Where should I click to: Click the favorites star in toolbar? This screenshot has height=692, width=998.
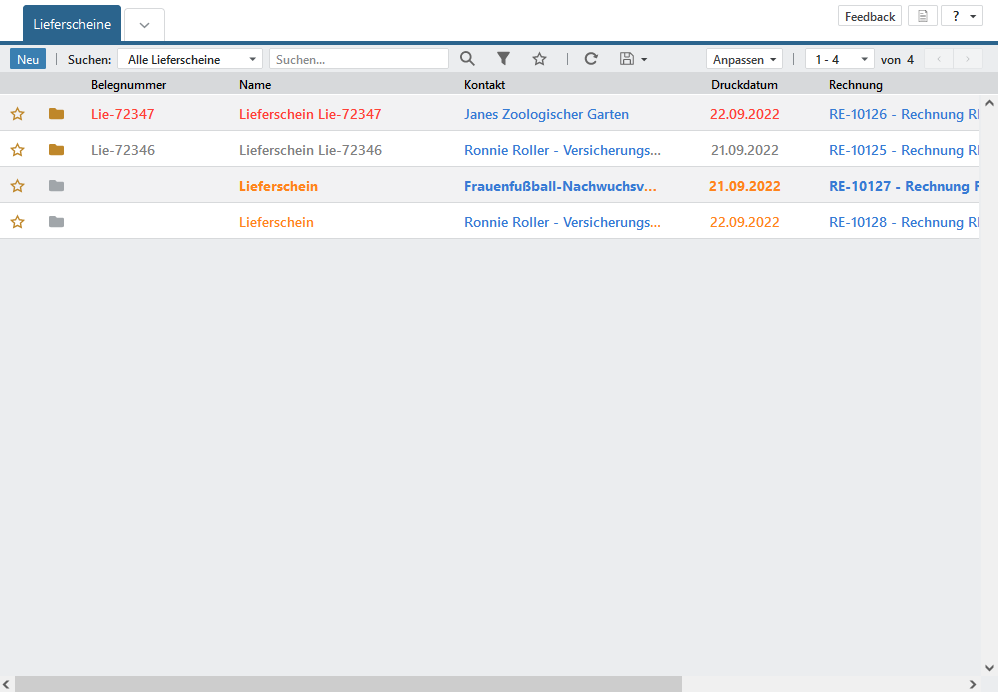point(539,59)
